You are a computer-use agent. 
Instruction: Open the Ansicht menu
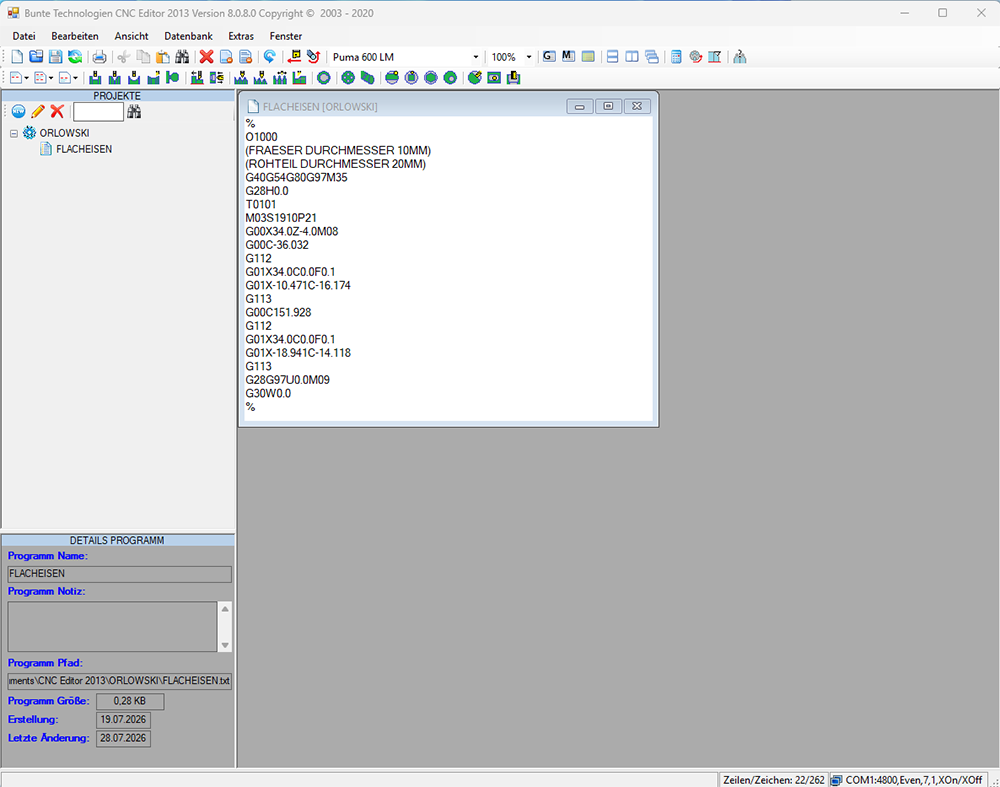tap(131, 36)
